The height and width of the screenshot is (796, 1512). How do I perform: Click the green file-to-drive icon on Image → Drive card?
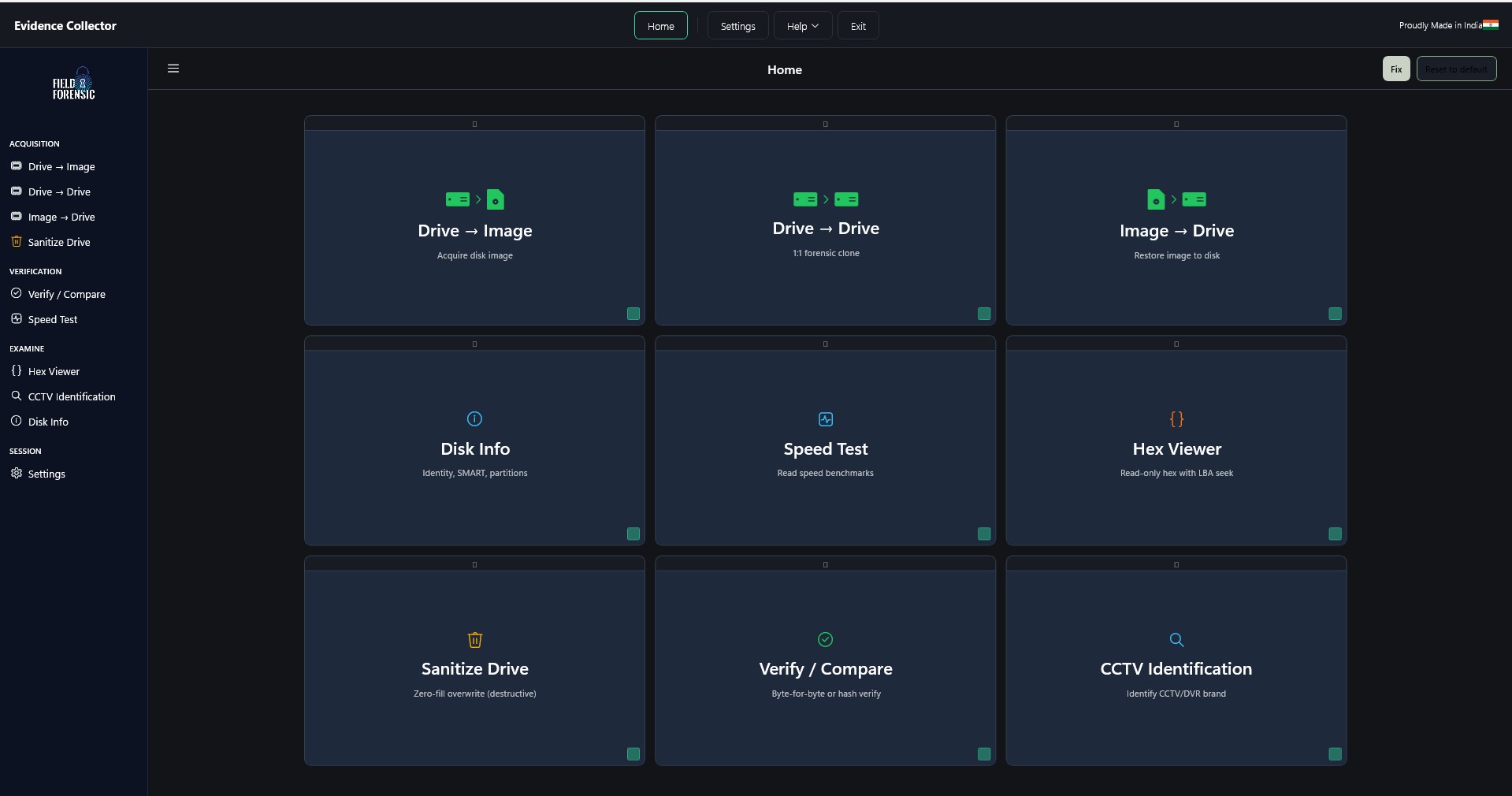(x=1177, y=199)
